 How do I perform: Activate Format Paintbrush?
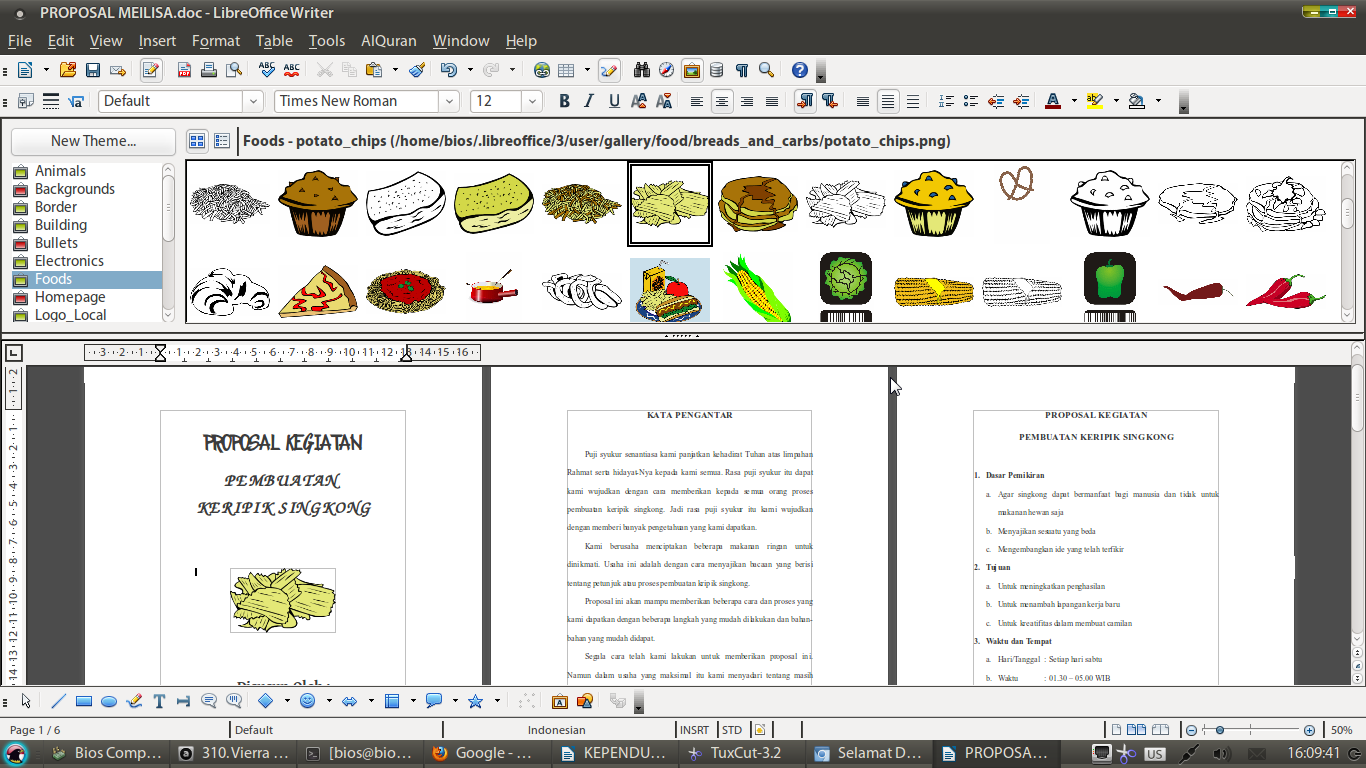(x=417, y=70)
